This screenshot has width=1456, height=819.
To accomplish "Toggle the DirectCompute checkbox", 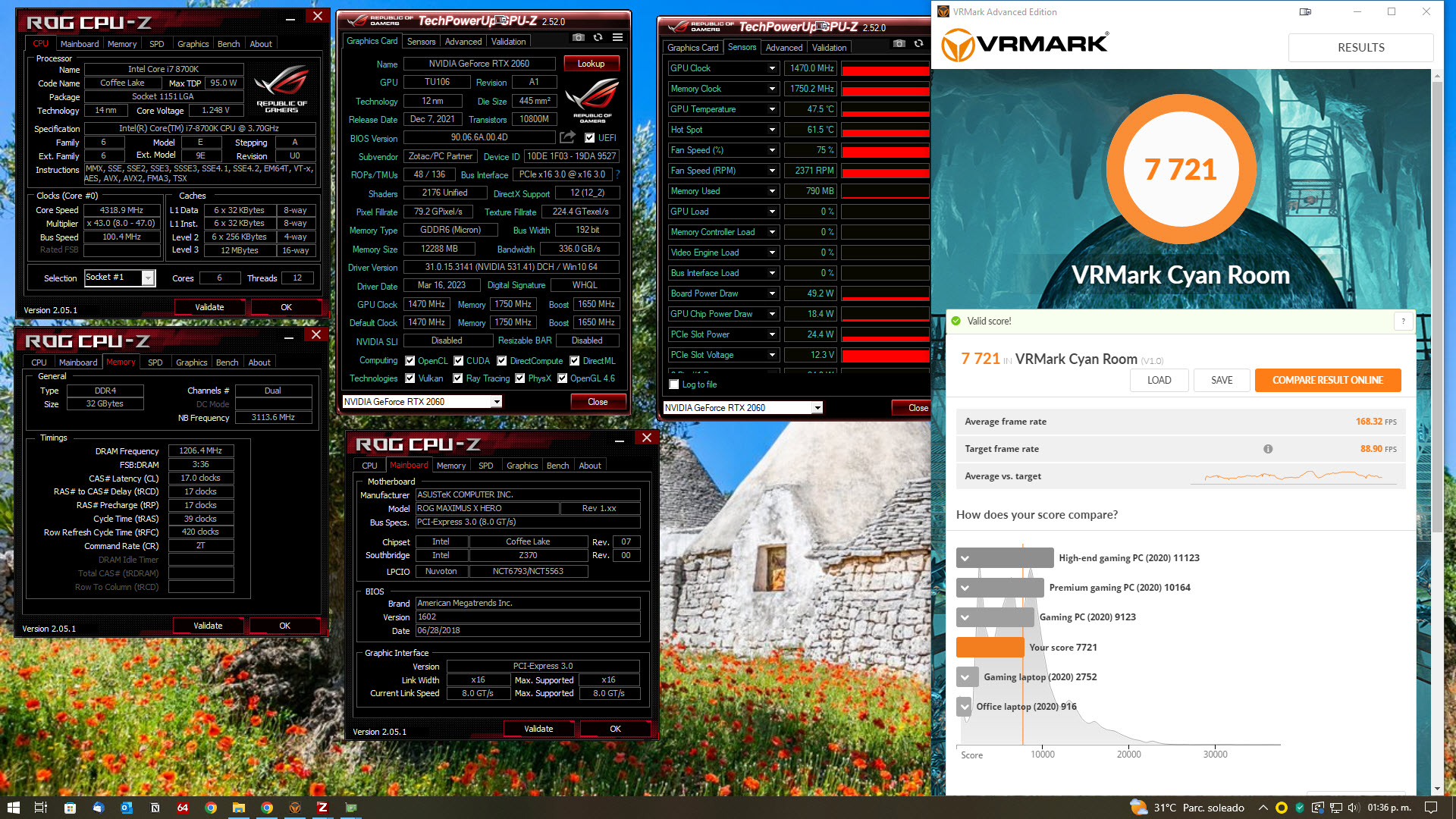I will click(x=502, y=361).
